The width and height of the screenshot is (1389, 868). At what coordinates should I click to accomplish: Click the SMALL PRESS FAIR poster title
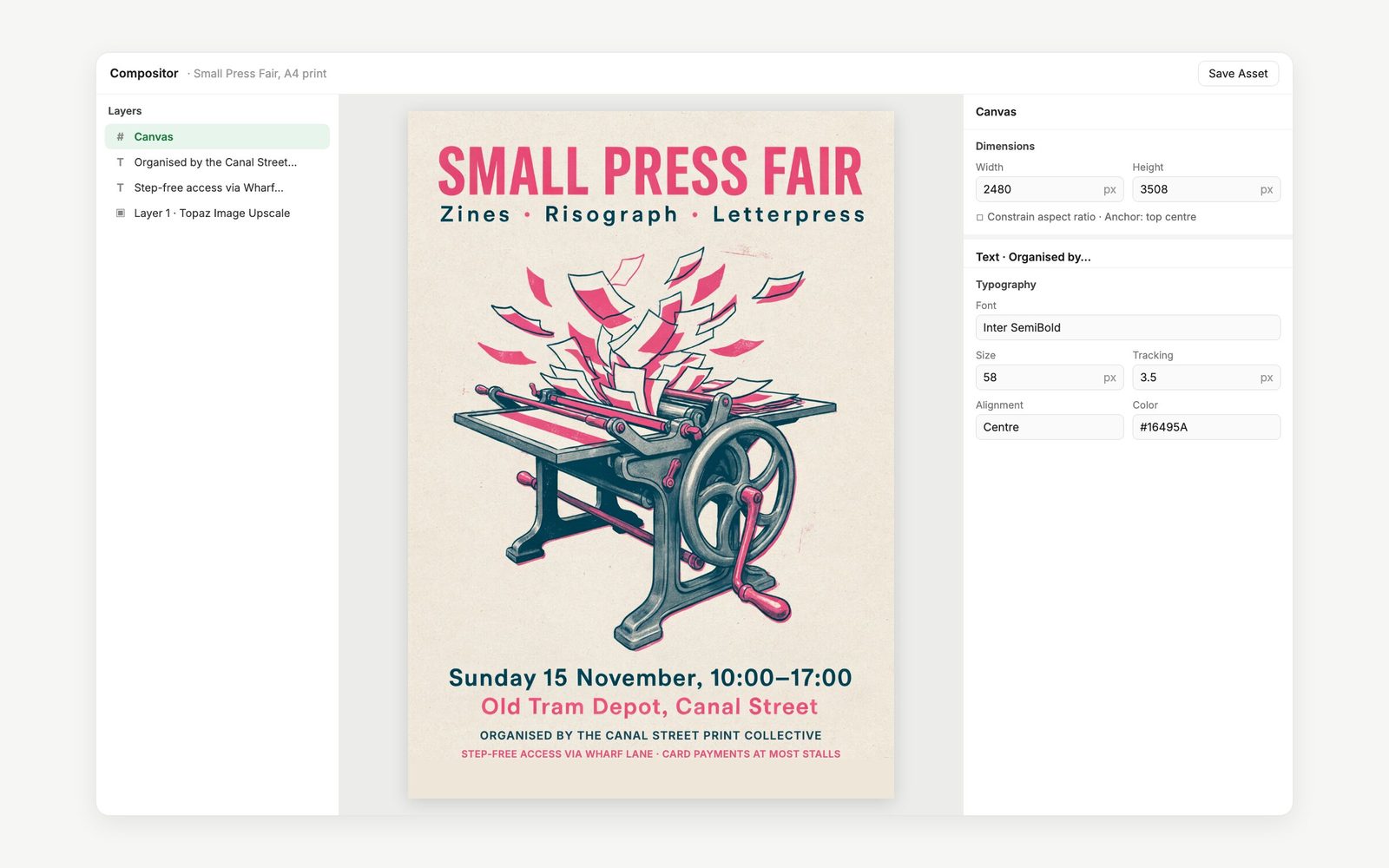650,171
